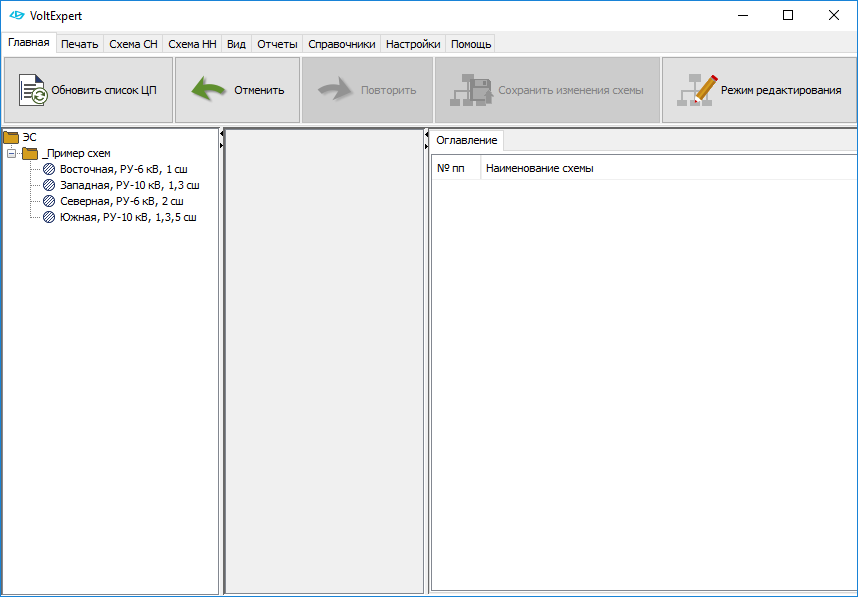858x597 pixels.
Task: Click the Обновить список ЦП label
Action: pyautogui.click(x=104, y=90)
